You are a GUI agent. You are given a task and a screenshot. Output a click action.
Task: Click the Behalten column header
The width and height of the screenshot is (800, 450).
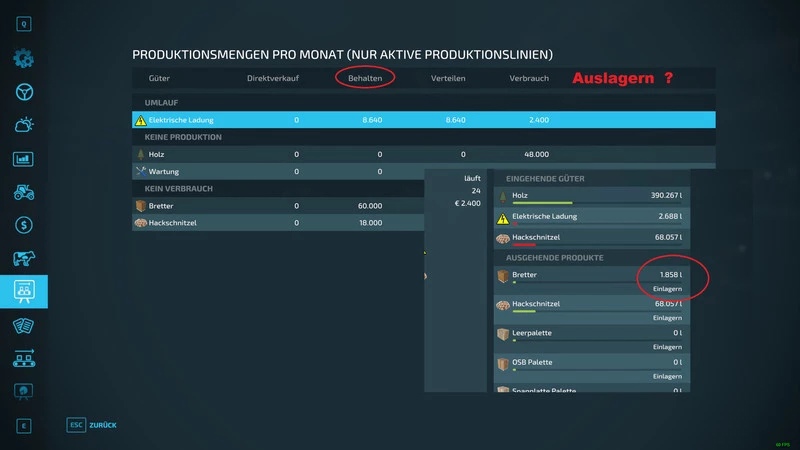click(x=365, y=77)
